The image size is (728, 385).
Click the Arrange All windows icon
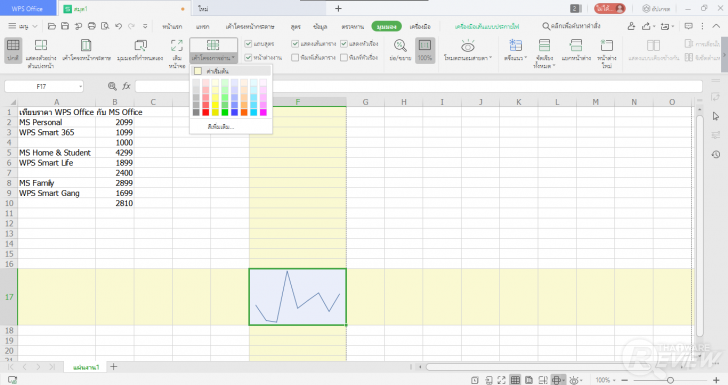pos(544,46)
